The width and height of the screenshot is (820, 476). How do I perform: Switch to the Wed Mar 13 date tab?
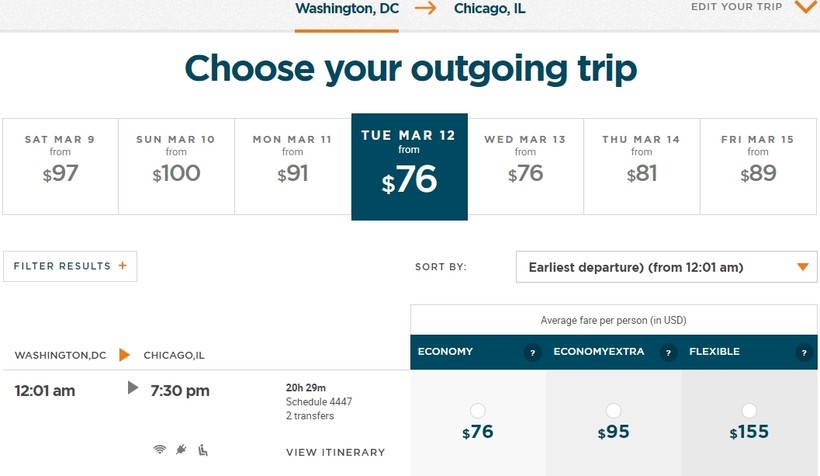525,166
